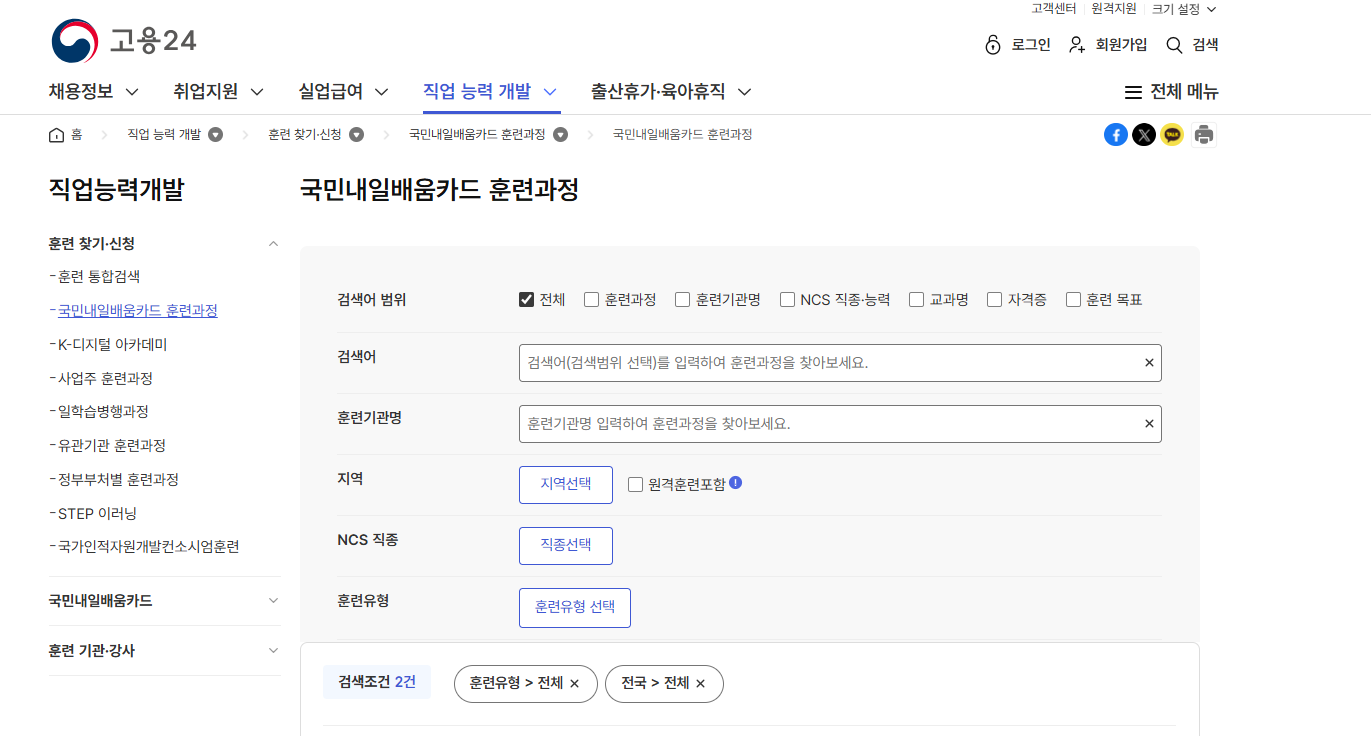Click the 고용24 logo

click(x=124, y=42)
